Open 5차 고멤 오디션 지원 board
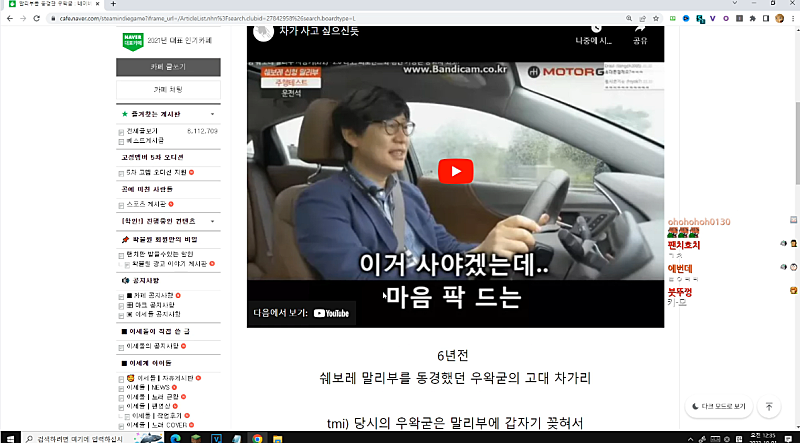800x443 pixels. (x=156, y=173)
